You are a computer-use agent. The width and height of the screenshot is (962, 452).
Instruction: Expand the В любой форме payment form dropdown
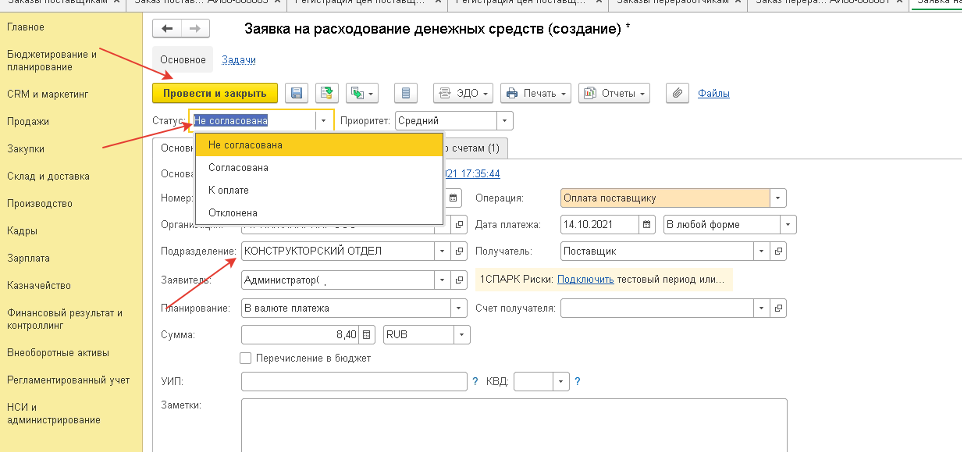pos(788,224)
